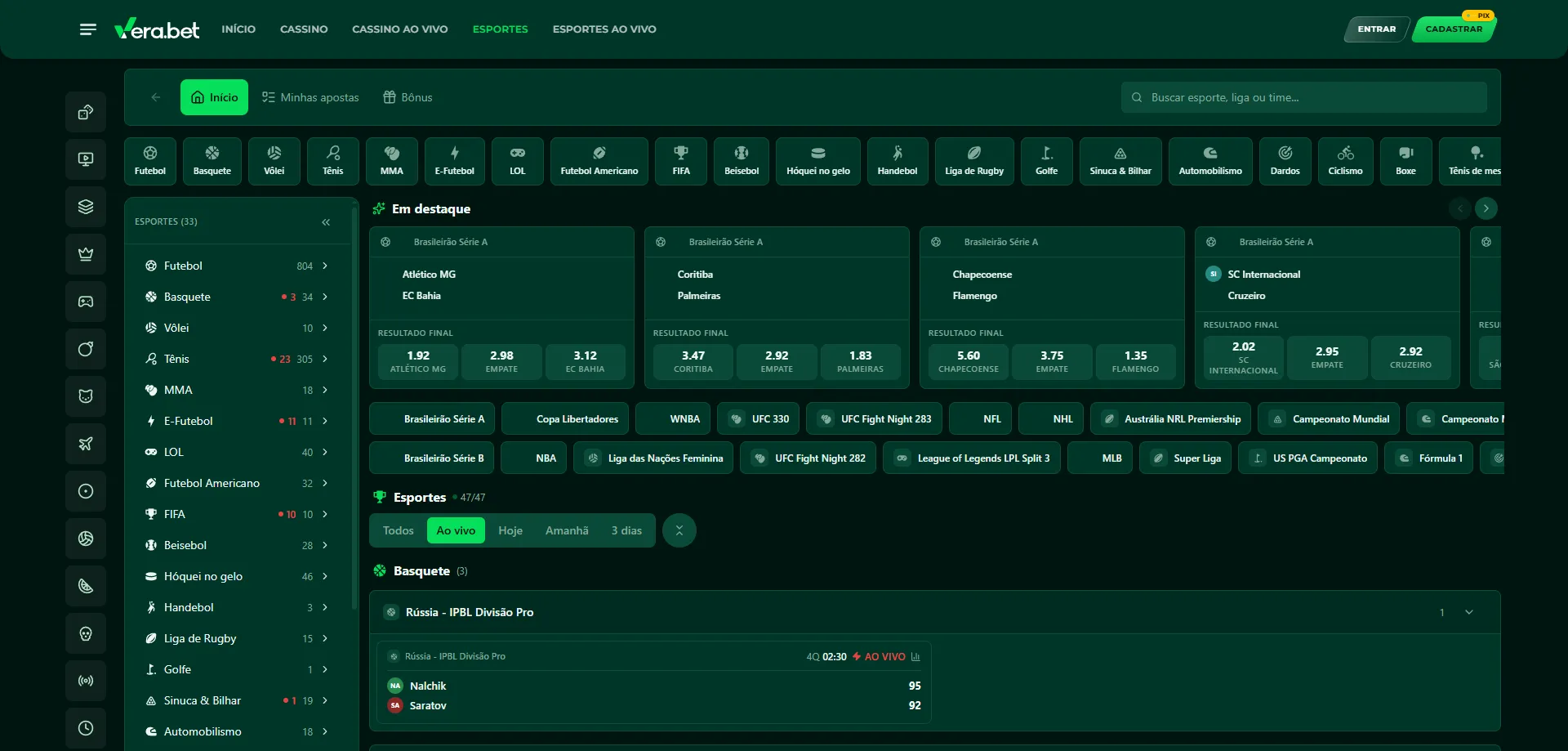Select the E-Futebol sport icon tile
1568x751 pixels.
click(x=455, y=161)
